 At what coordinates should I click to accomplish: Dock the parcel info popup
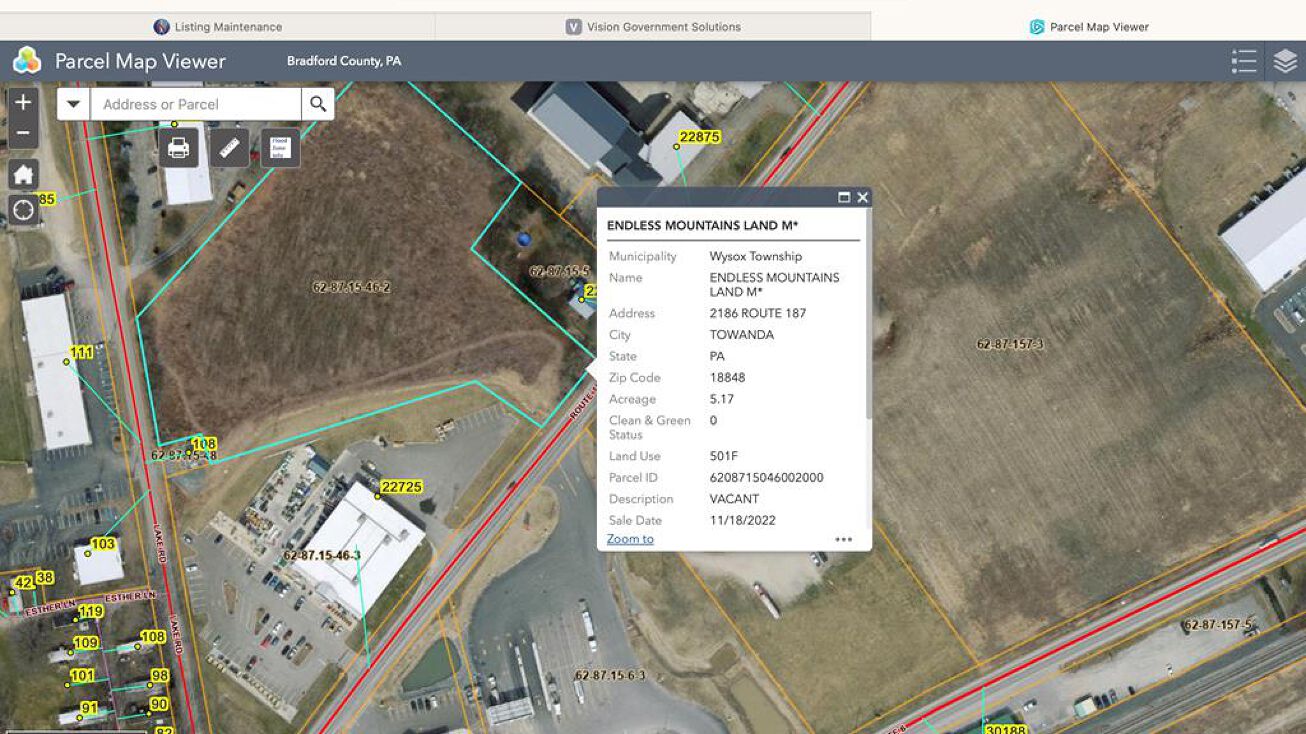click(x=843, y=197)
